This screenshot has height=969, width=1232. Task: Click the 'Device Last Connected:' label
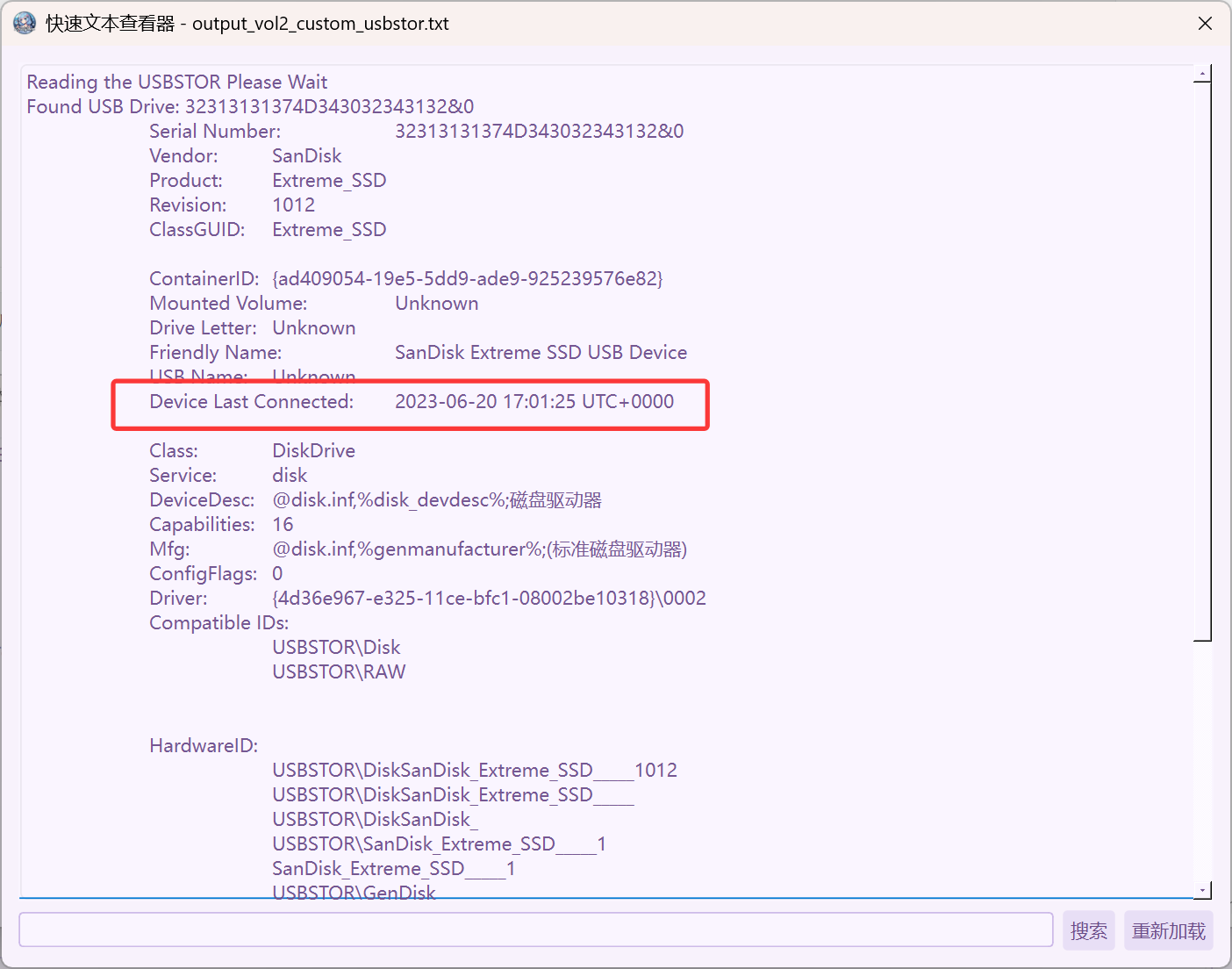point(252,401)
